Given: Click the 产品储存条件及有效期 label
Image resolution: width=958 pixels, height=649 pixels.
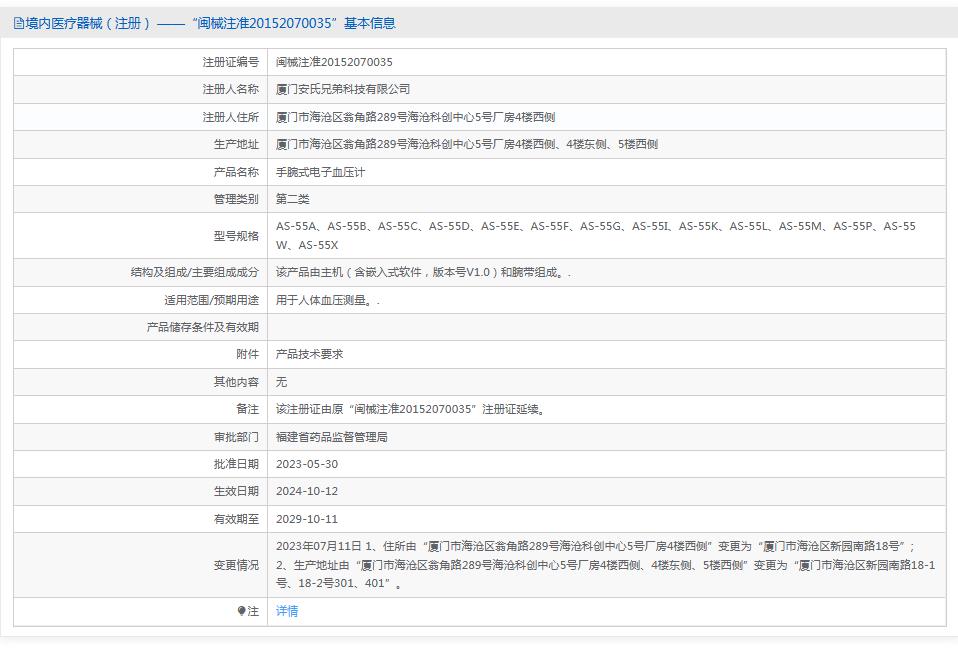Looking at the screenshot, I should pyautogui.click(x=203, y=327).
